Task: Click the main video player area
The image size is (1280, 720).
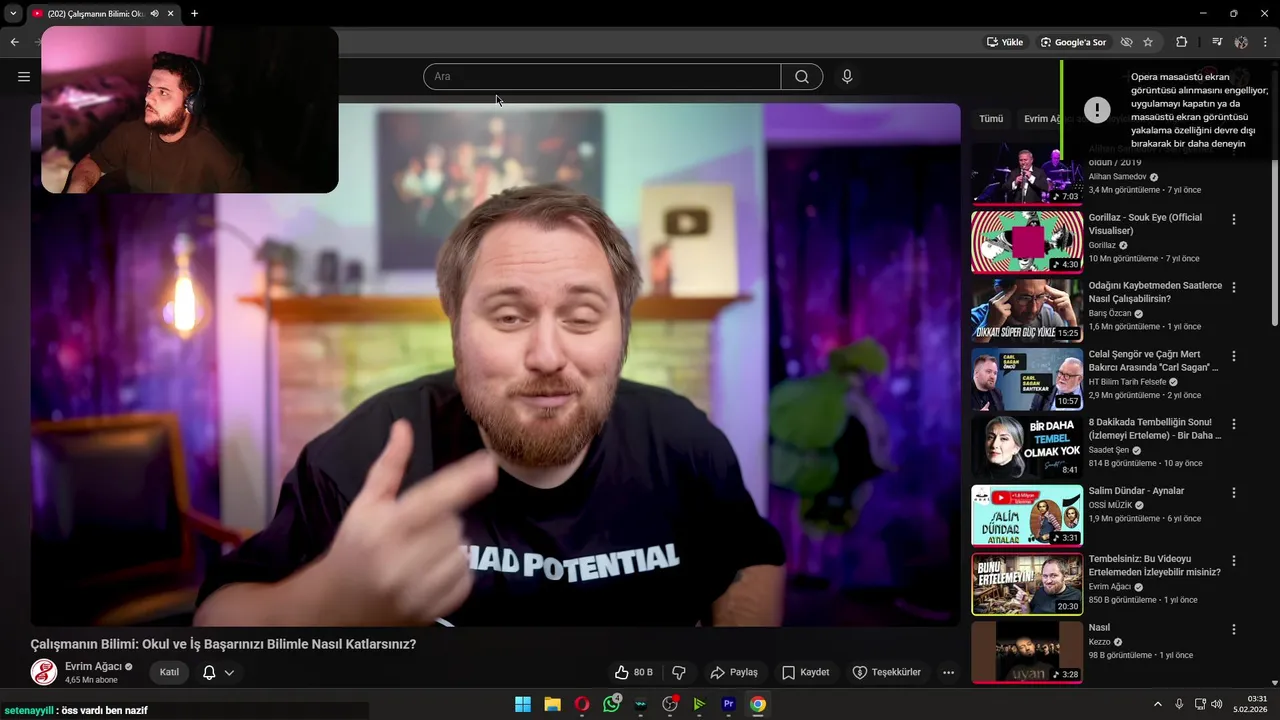Action: click(x=495, y=365)
